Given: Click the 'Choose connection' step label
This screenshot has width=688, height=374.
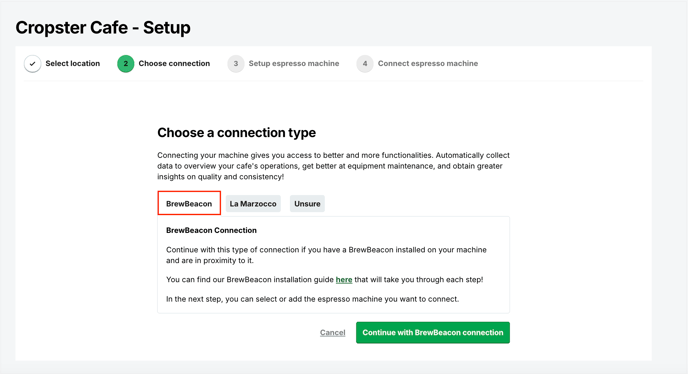Looking at the screenshot, I should pos(174,63).
